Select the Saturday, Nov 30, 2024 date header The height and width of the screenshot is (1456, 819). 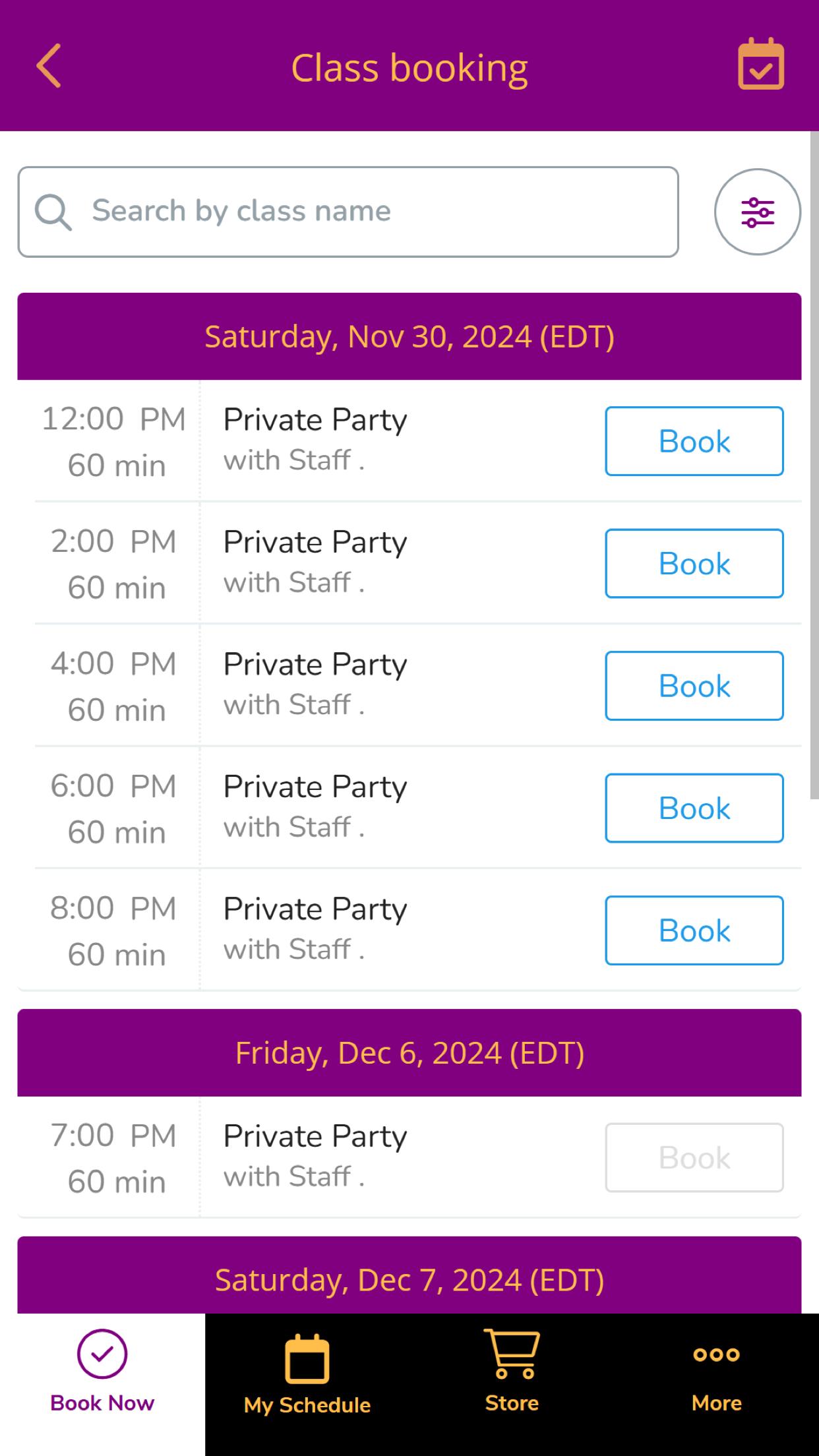(409, 336)
